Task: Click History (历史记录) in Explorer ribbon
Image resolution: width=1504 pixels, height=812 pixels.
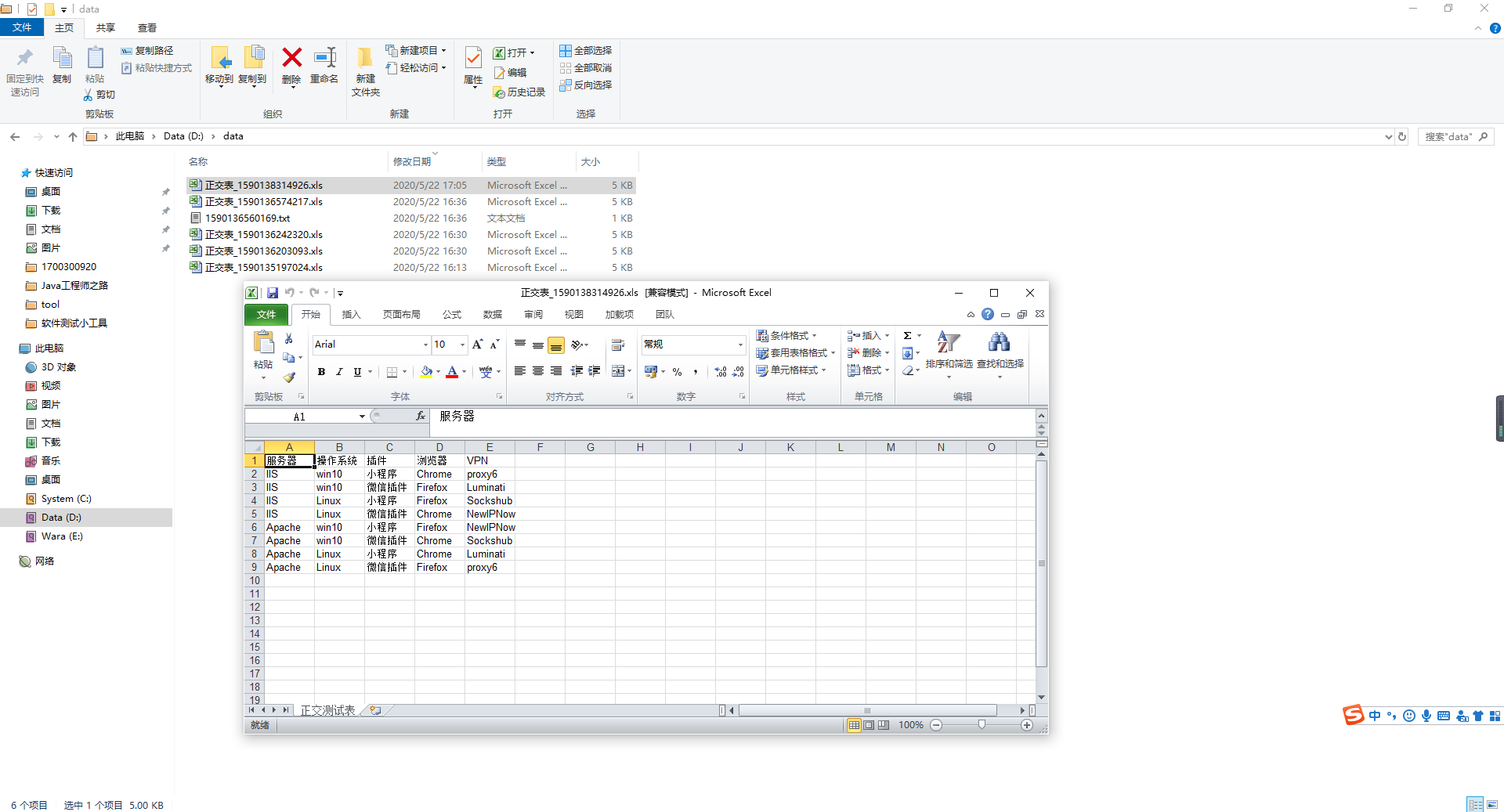Action: 519,92
